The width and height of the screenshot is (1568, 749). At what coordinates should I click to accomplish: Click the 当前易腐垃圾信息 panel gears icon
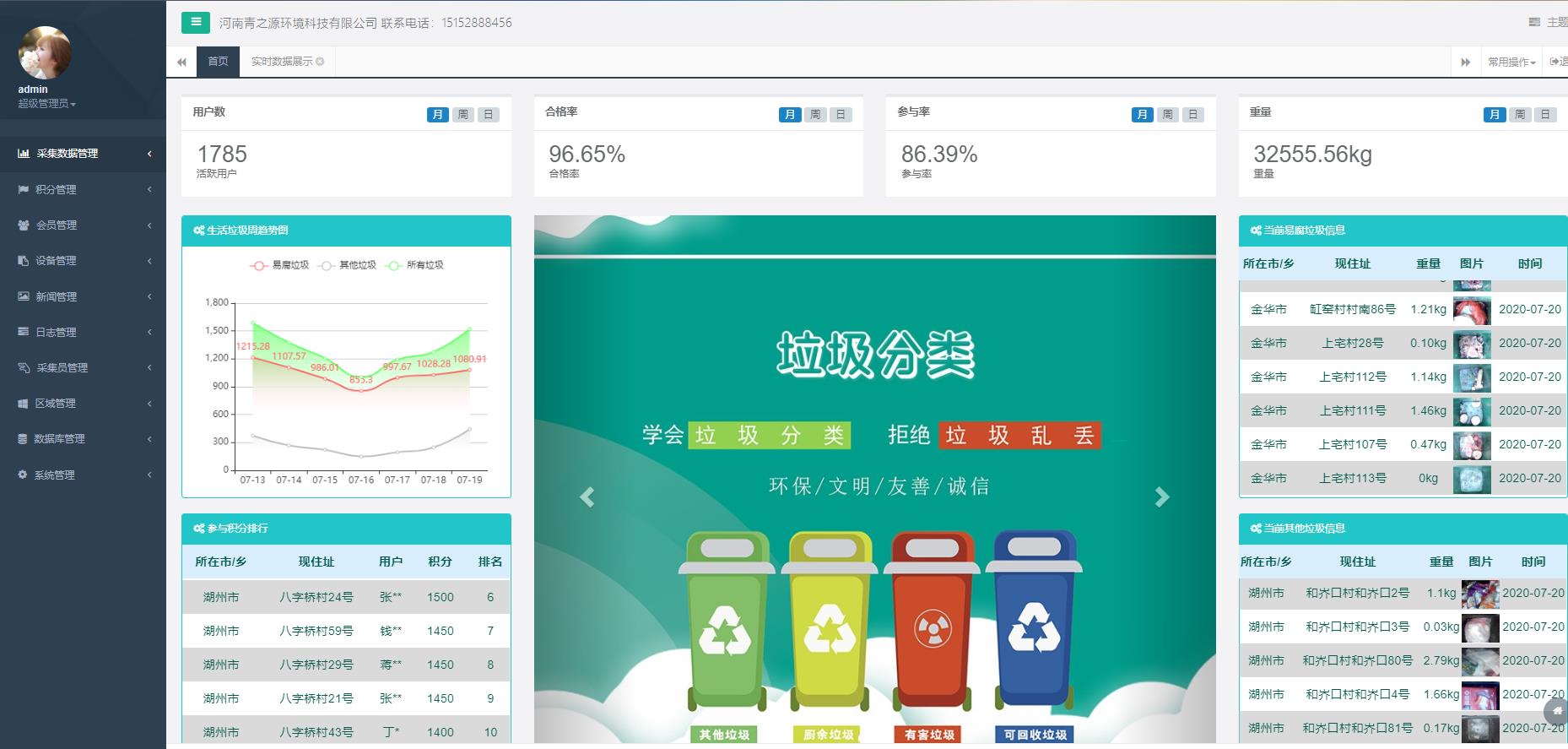pos(1256,231)
